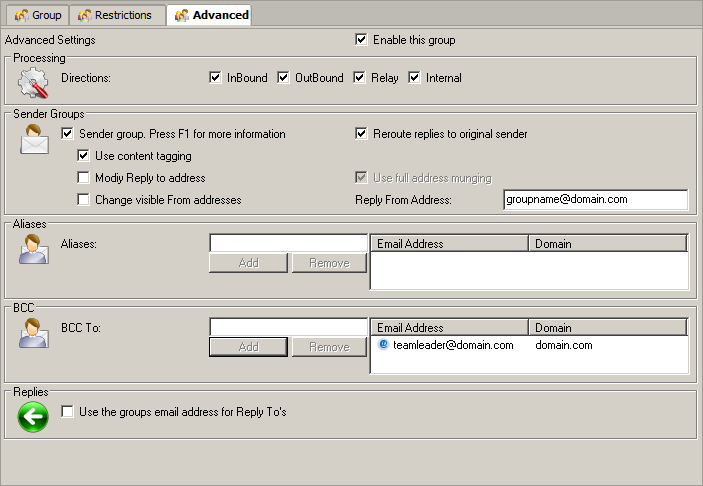This screenshot has width=703, height=486.
Task: Toggle the Enable this group checkbox
Action: click(362, 40)
